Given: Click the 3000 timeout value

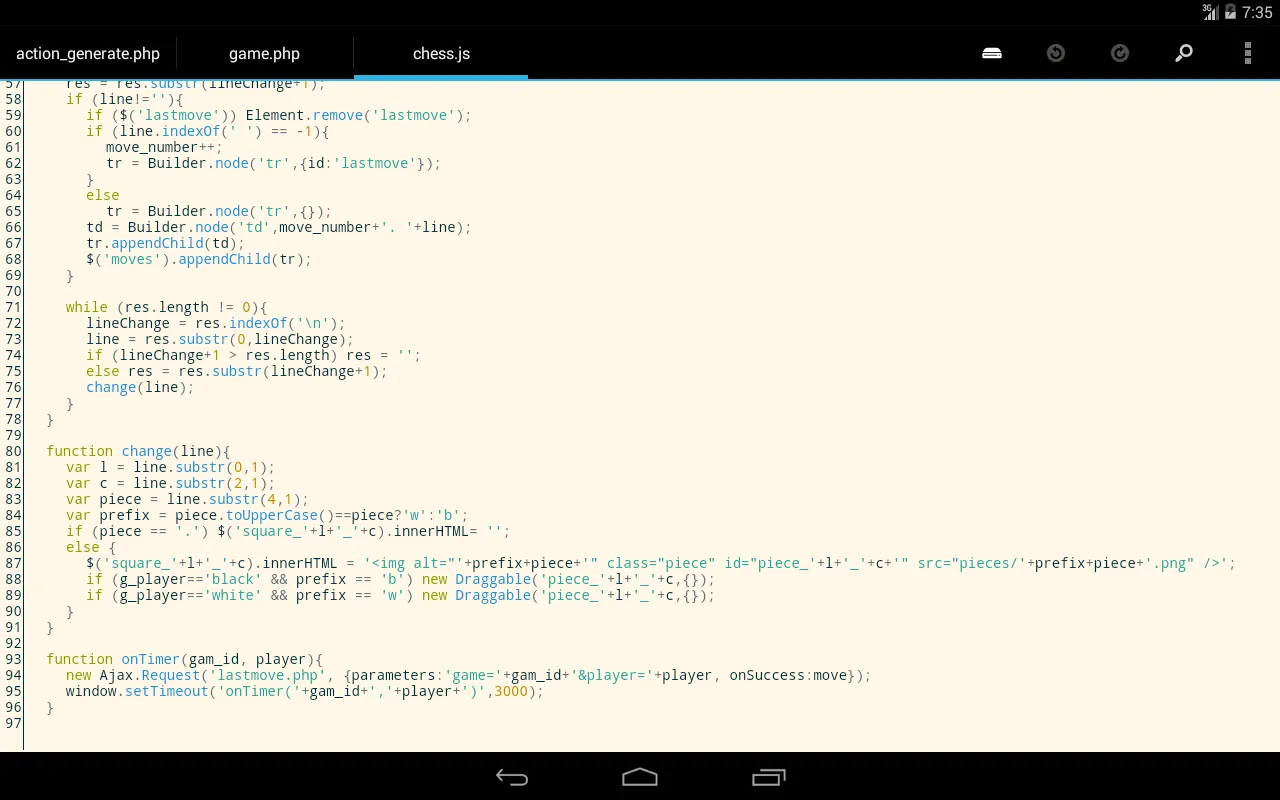Looking at the screenshot, I should click(x=510, y=691).
